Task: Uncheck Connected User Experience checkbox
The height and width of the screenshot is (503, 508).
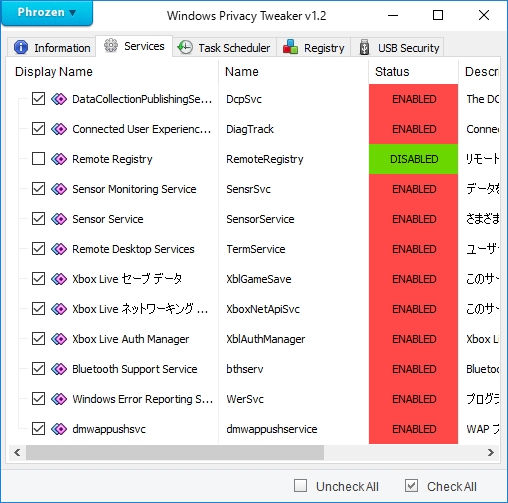Action: (38, 129)
